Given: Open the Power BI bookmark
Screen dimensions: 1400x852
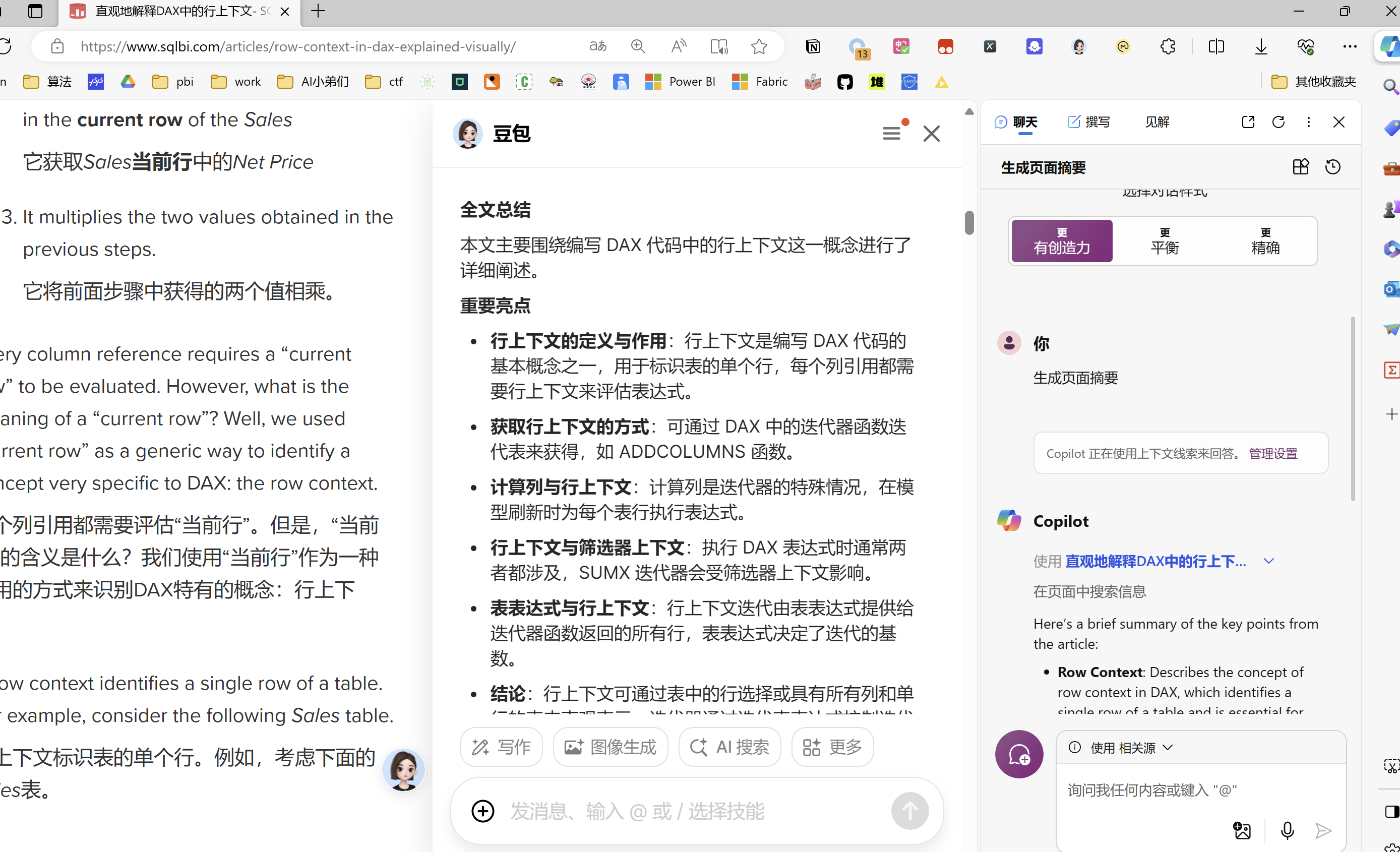Looking at the screenshot, I should tap(680, 82).
